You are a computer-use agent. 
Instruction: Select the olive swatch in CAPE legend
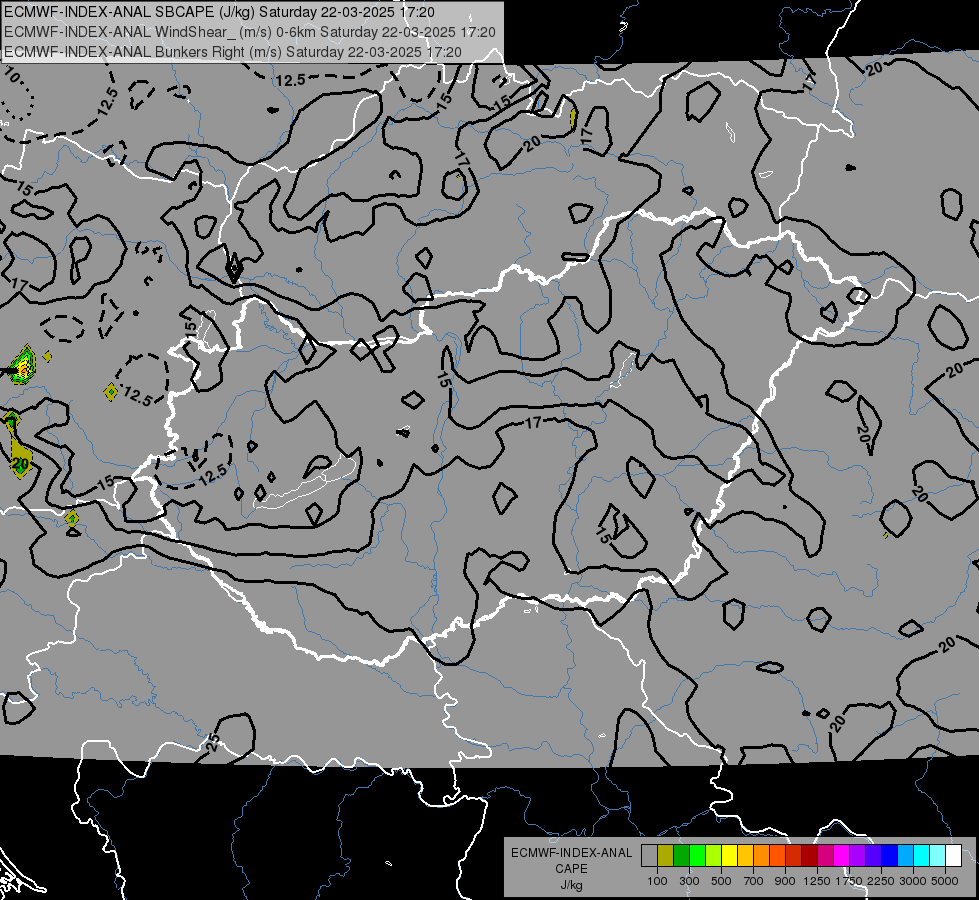click(x=666, y=855)
